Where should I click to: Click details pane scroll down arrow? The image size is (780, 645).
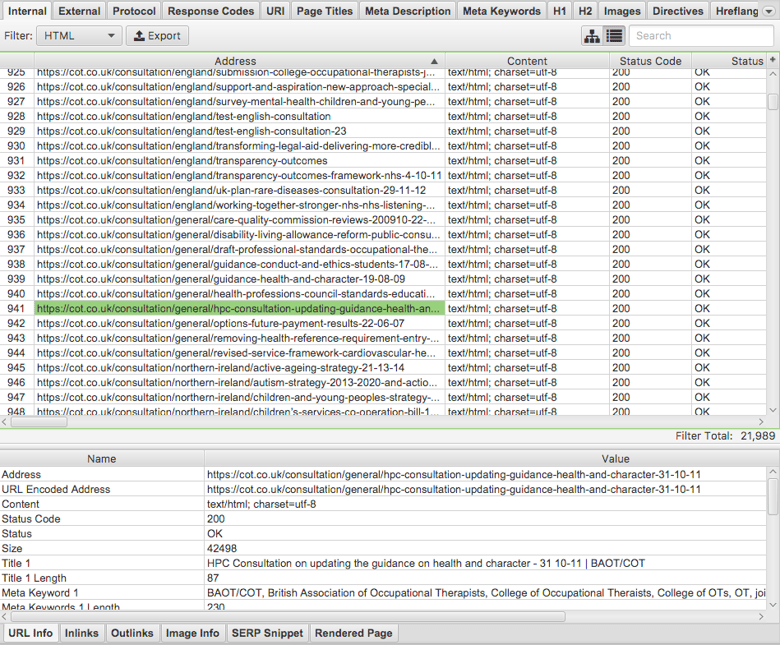click(773, 605)
